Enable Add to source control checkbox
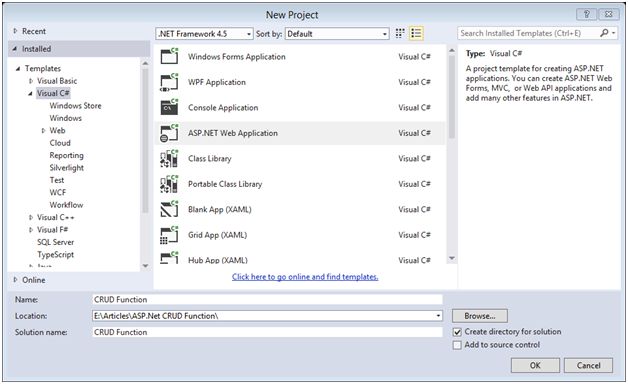The width and height of the screenshot is (628, 384). (457, 345)
